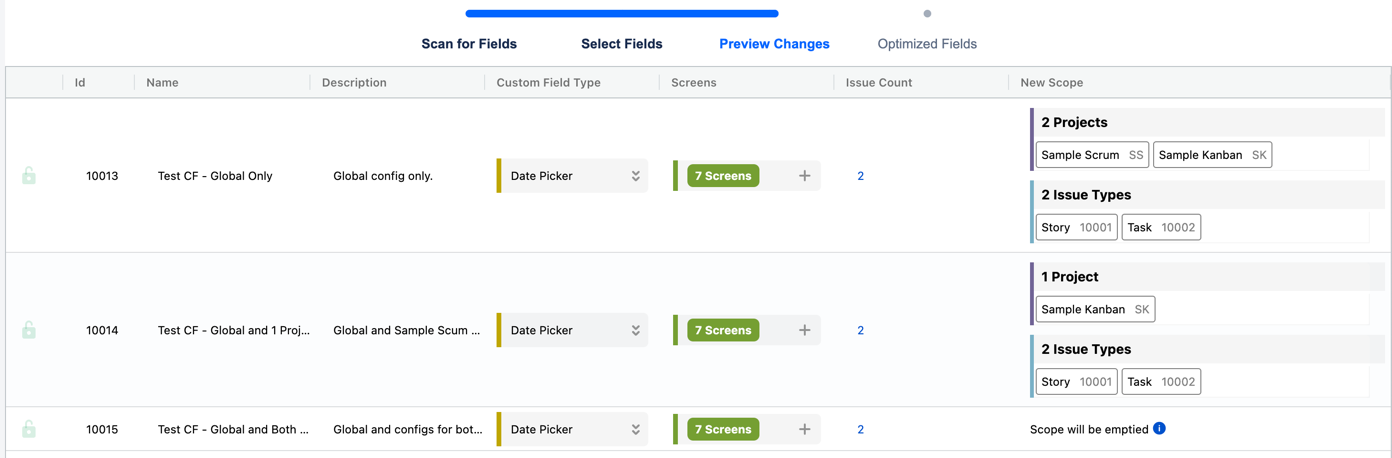Select the Sample Scrum SS project tag

pyautogui.click(x=1092, y=155)
